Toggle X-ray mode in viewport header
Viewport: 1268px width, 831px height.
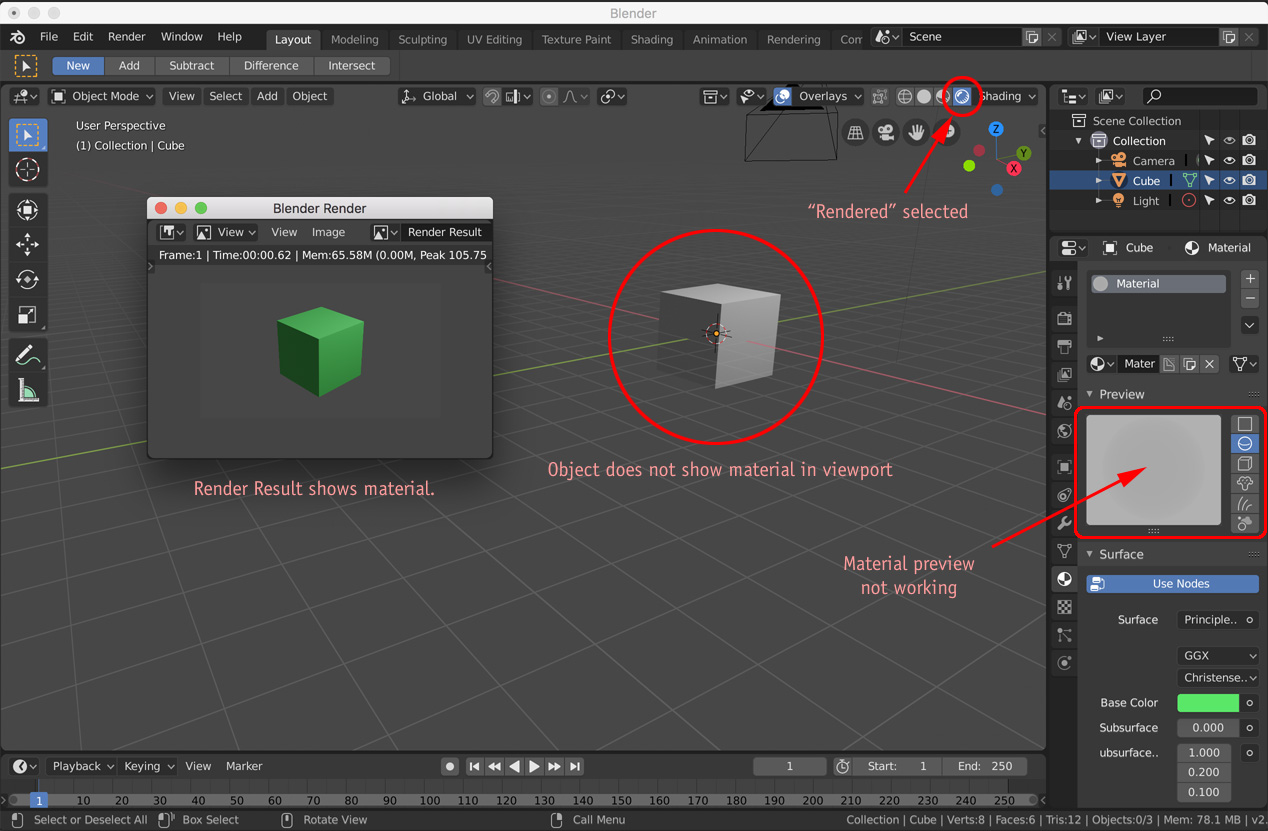pos(879,96)
